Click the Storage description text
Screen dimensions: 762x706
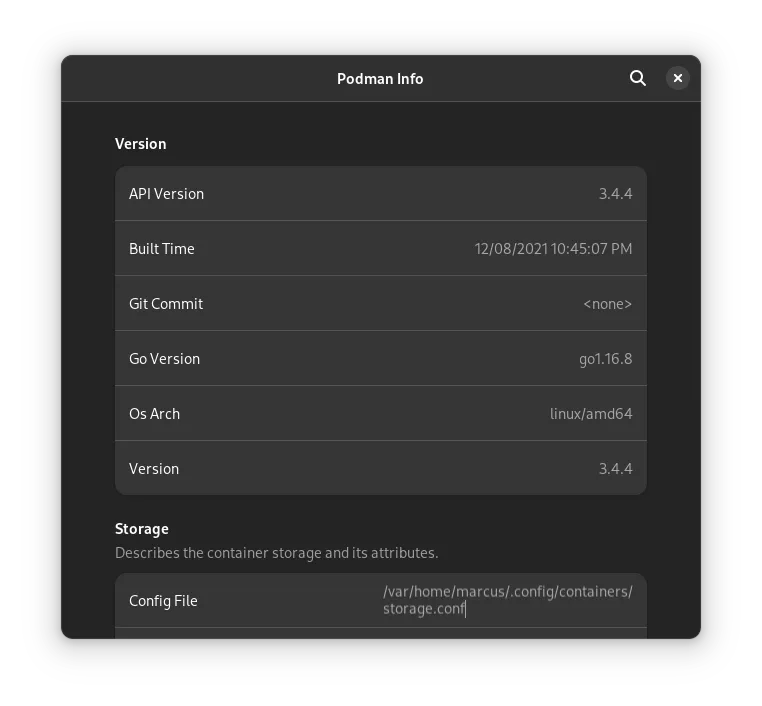[276, 553]
